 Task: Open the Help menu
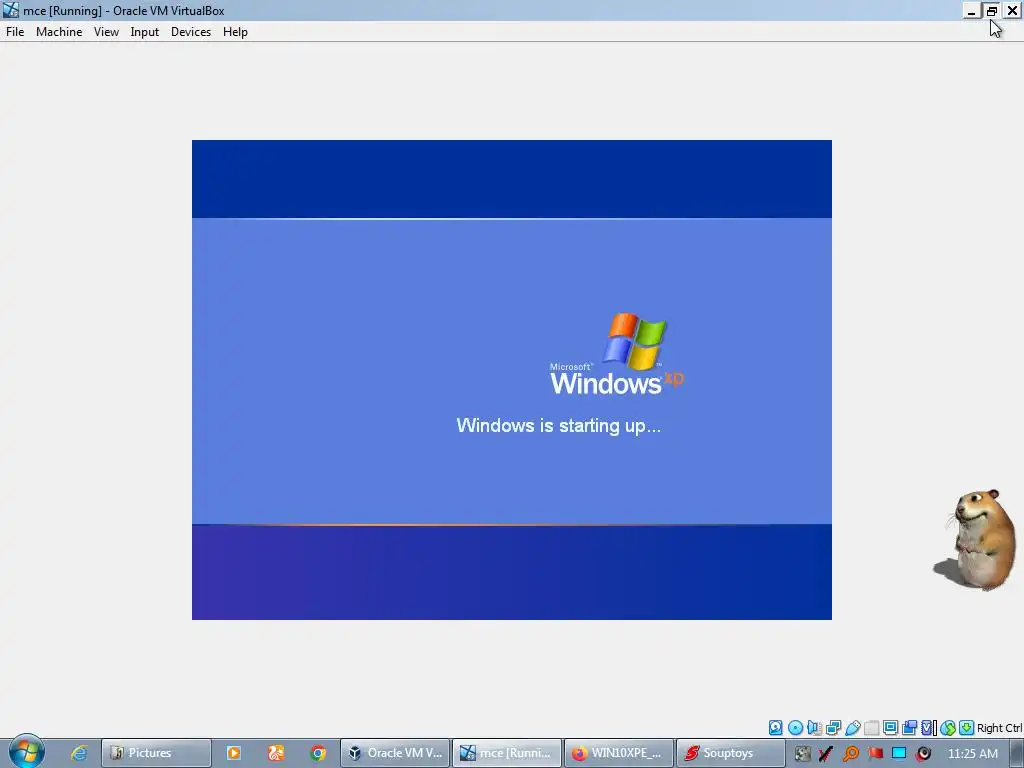[x=235, y=32]
